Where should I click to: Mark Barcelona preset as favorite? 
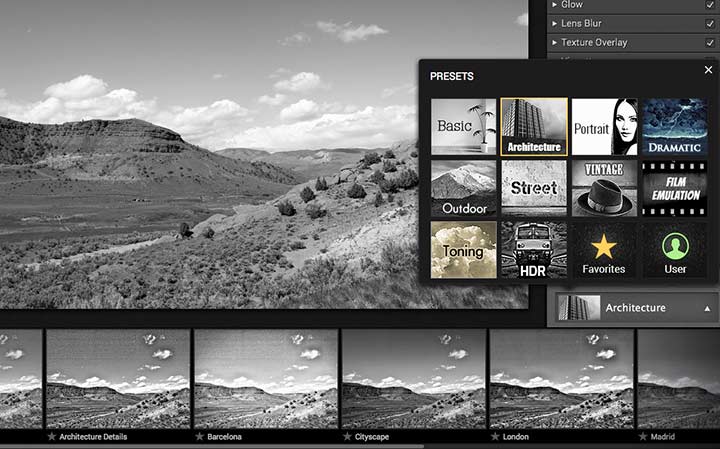click(x=200, y=436)
